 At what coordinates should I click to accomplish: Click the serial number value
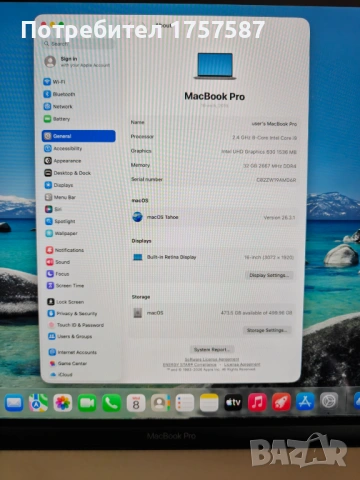click(276, 180)
